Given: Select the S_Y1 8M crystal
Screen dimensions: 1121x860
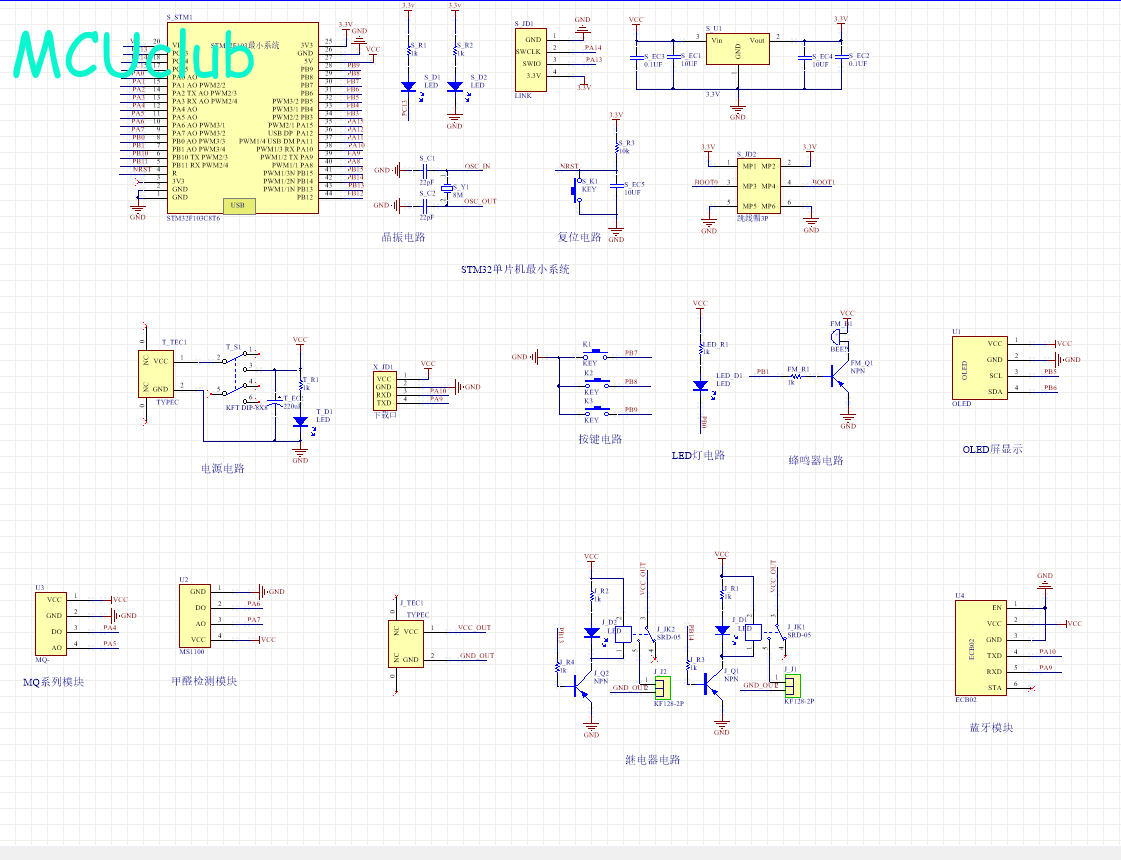Looking at the screenshot, I should click(448, 188).
